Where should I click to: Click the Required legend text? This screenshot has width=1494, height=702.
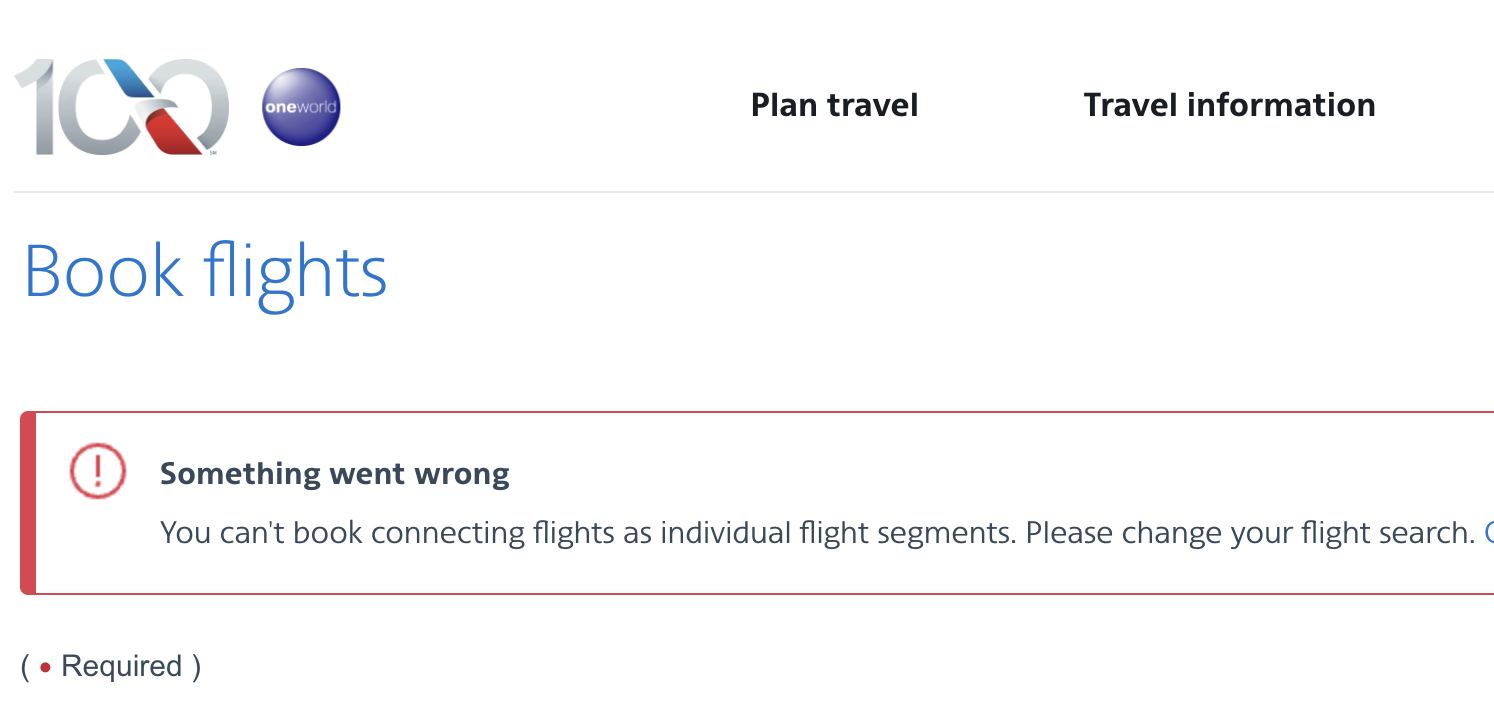(122, 667)
